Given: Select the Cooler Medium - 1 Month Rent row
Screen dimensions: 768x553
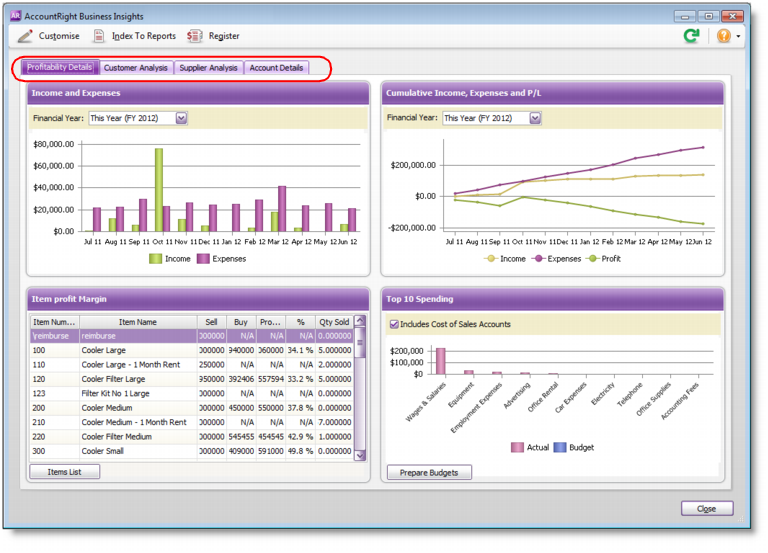Looking at the screenshot, I should click(192, 422).
